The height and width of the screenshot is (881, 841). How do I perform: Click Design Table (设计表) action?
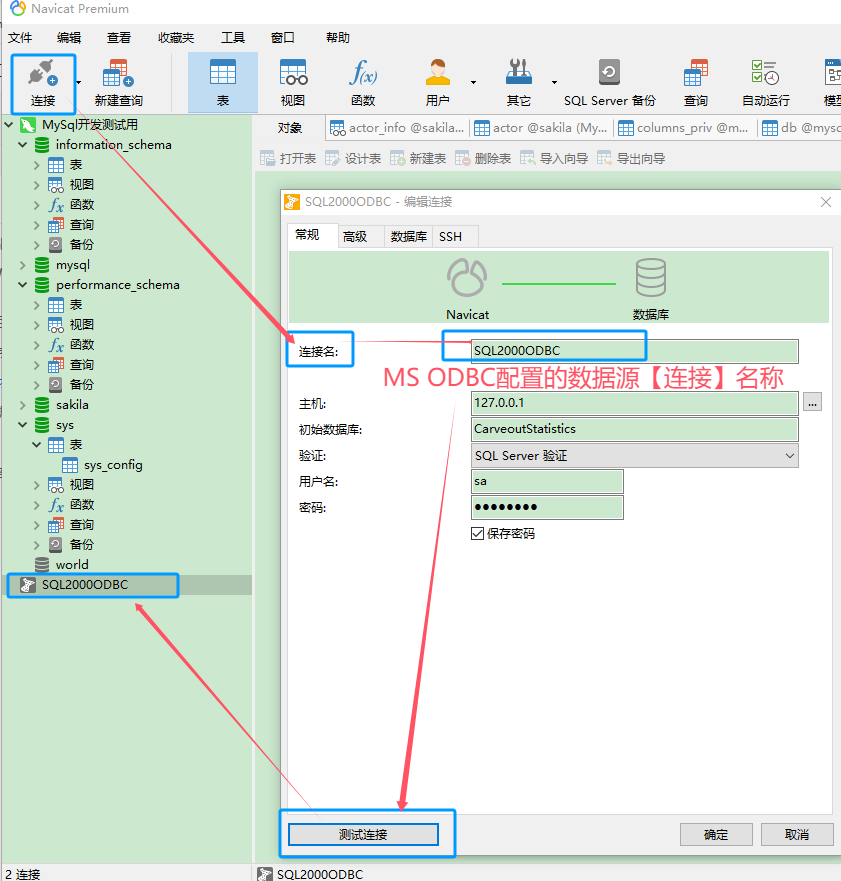pos(353,158)
